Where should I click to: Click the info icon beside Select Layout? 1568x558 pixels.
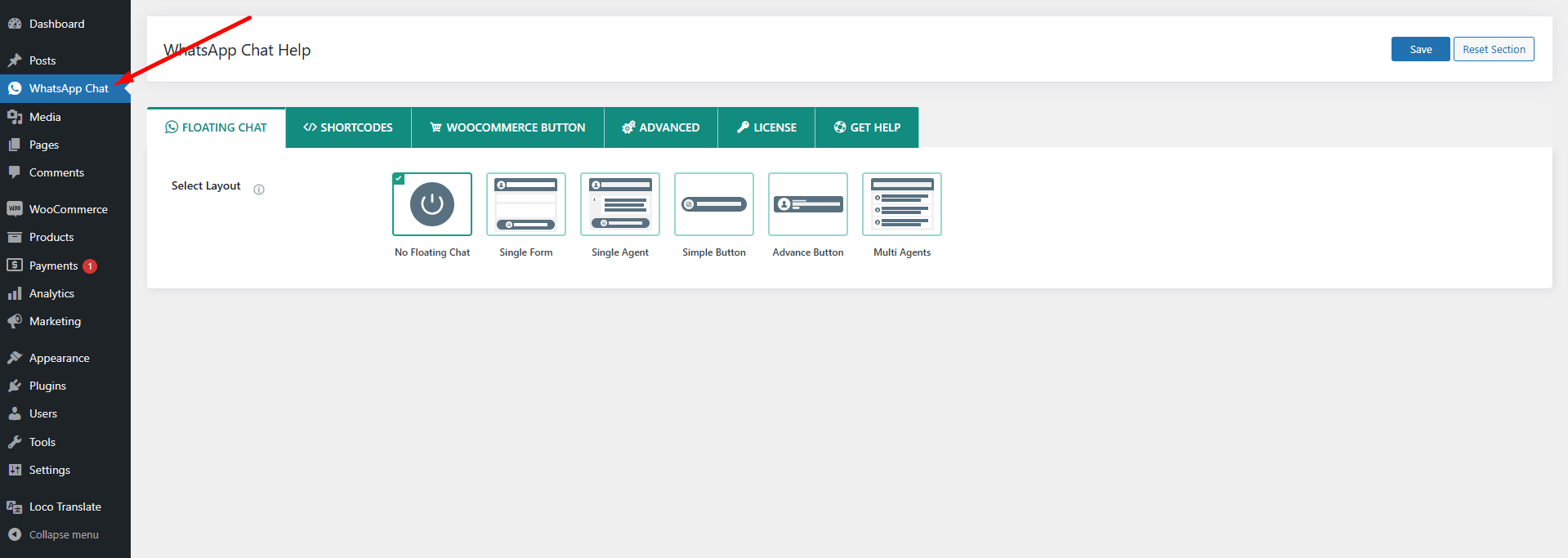pyautogui.click(x=259, y=190)
